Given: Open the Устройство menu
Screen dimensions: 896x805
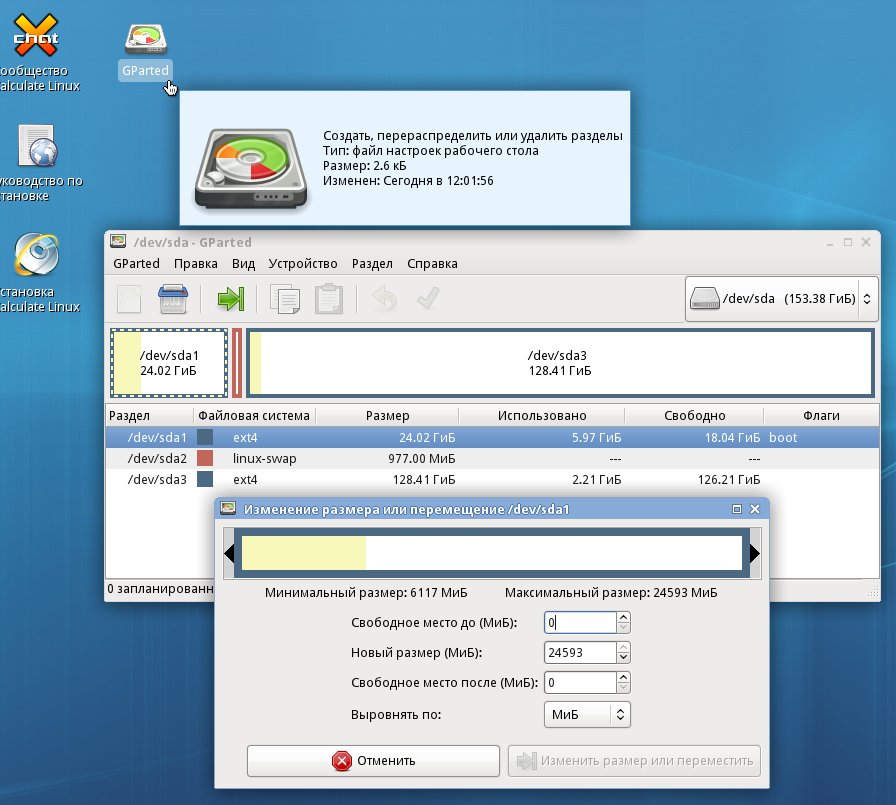Looking at the screenshot, I should pos(303,263).
